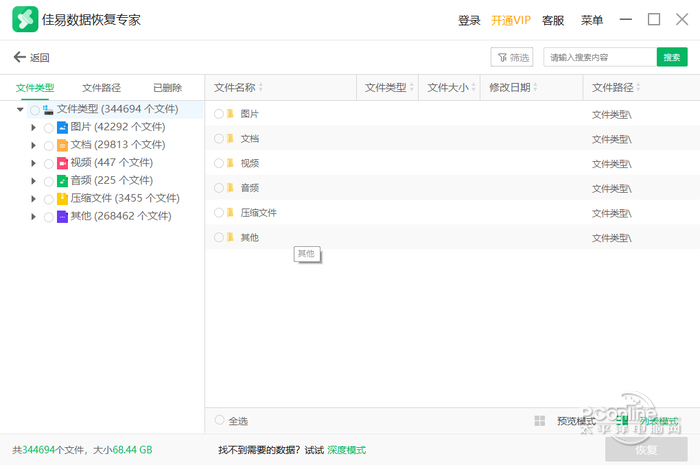This screenshot has width=700, height=465.
Task: Open the 已删除 tab
Action: tap(167, 88)
